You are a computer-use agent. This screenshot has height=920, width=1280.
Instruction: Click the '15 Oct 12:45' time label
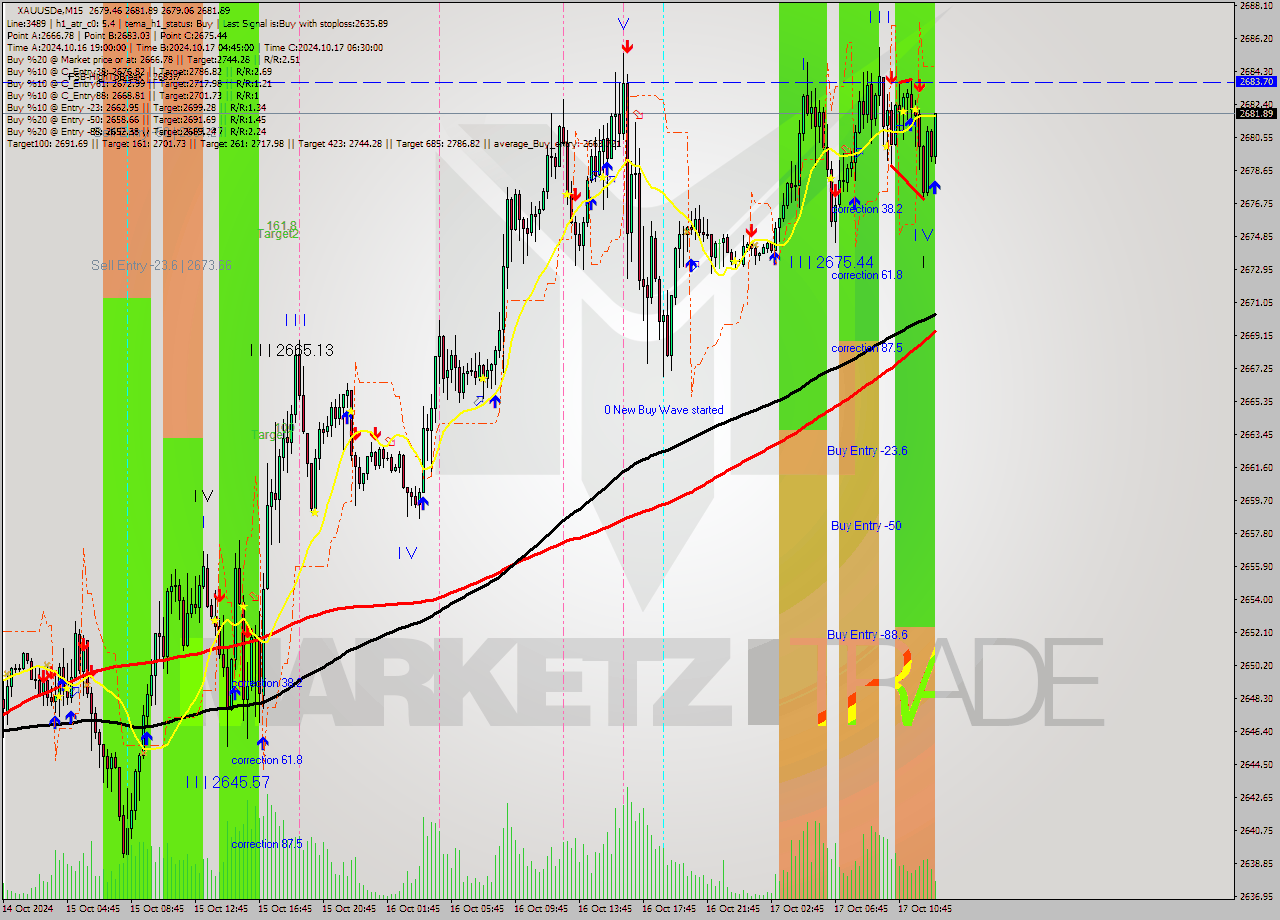click(221, 909)
